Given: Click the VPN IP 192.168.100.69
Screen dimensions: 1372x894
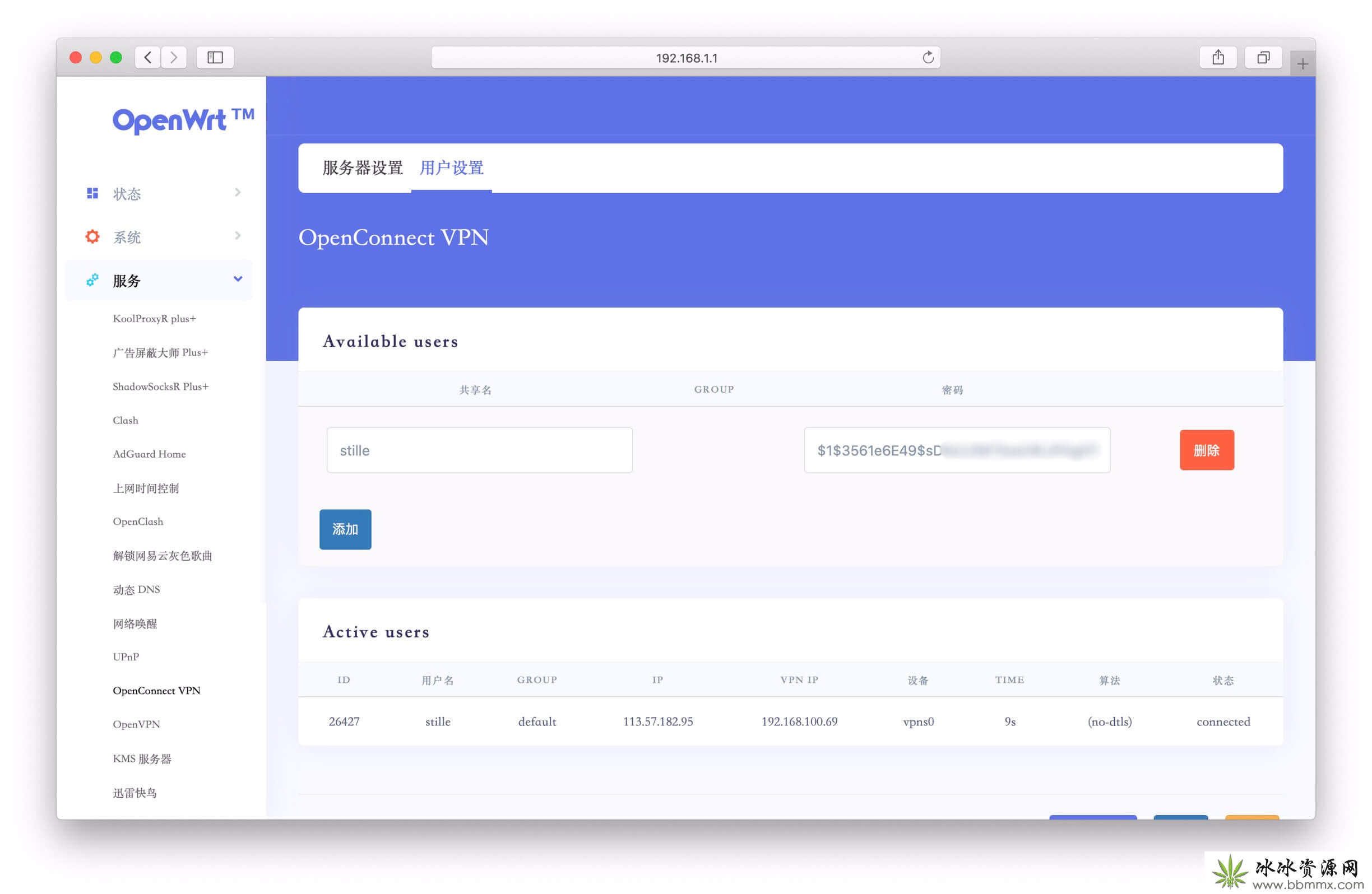Looking at the screenshot, I should point(799,722).
